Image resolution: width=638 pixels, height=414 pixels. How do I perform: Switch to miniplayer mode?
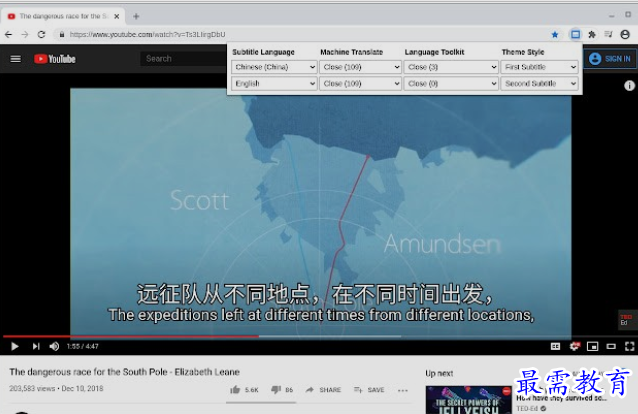point(592,346)
